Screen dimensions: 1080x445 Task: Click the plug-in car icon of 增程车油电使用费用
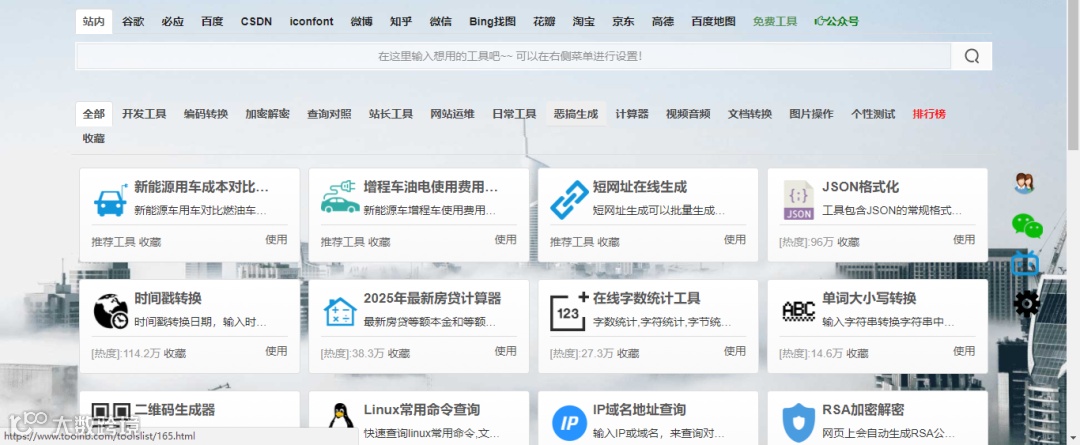click(340, 198)
